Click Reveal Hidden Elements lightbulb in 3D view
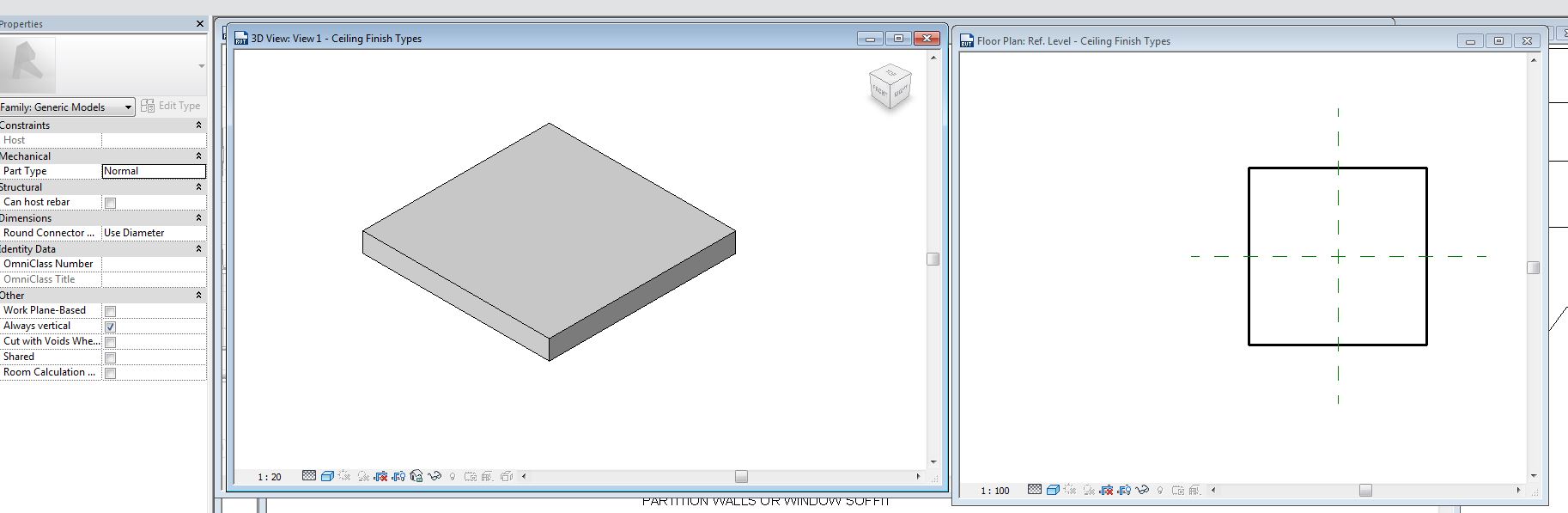This screenshot has height=513, width=1568. pos(452,477)
